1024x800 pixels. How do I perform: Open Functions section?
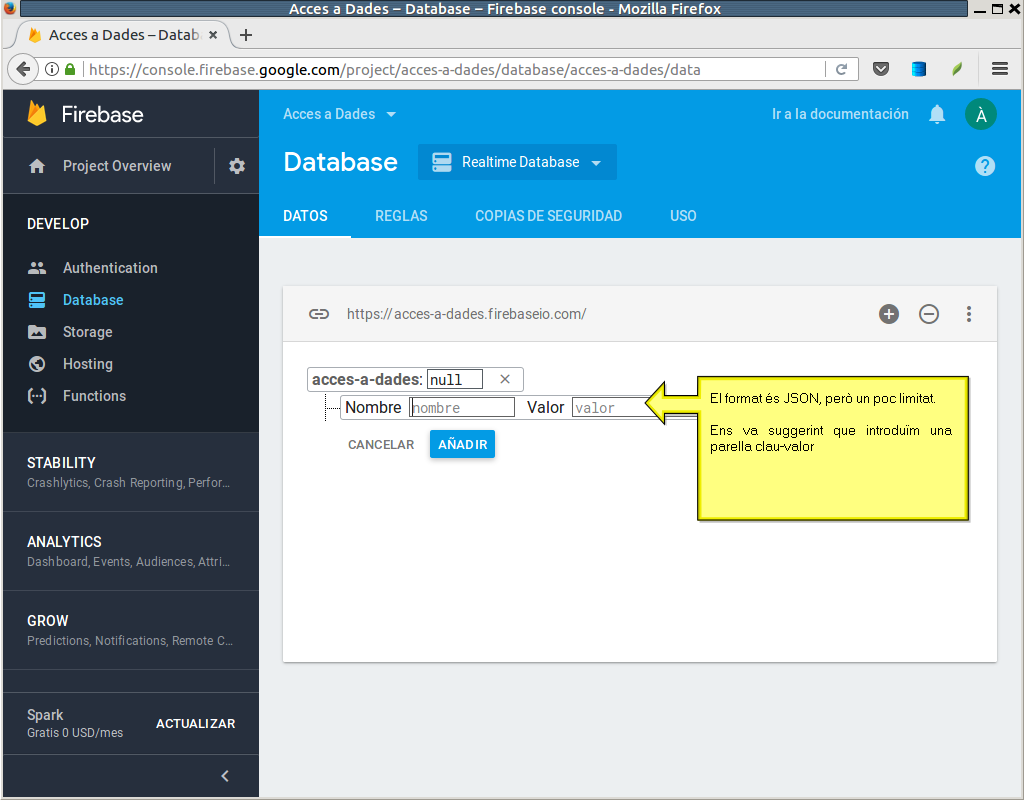pyautogui.click(x=94, y=396)
